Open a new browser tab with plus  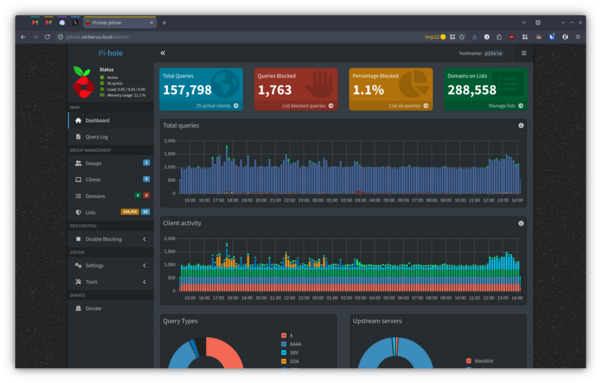(164, 23)
